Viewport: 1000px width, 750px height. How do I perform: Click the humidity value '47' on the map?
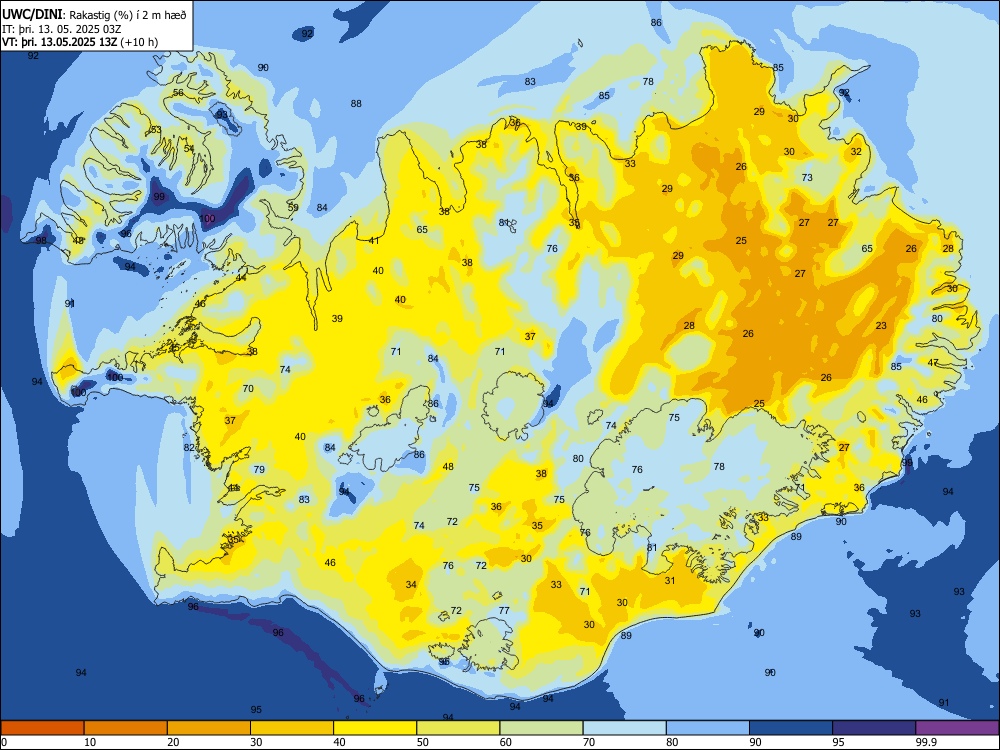point(933,362)
